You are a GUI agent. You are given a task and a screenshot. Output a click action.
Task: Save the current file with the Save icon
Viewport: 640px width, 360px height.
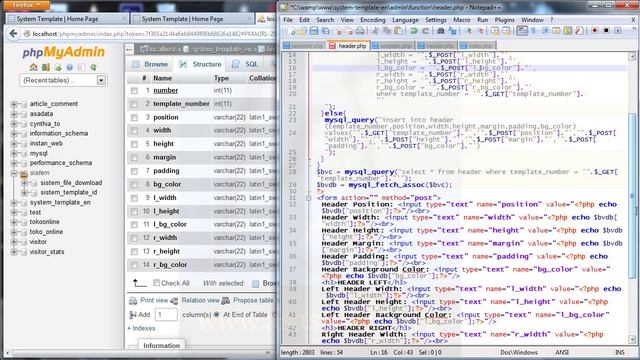pos(313,31)
